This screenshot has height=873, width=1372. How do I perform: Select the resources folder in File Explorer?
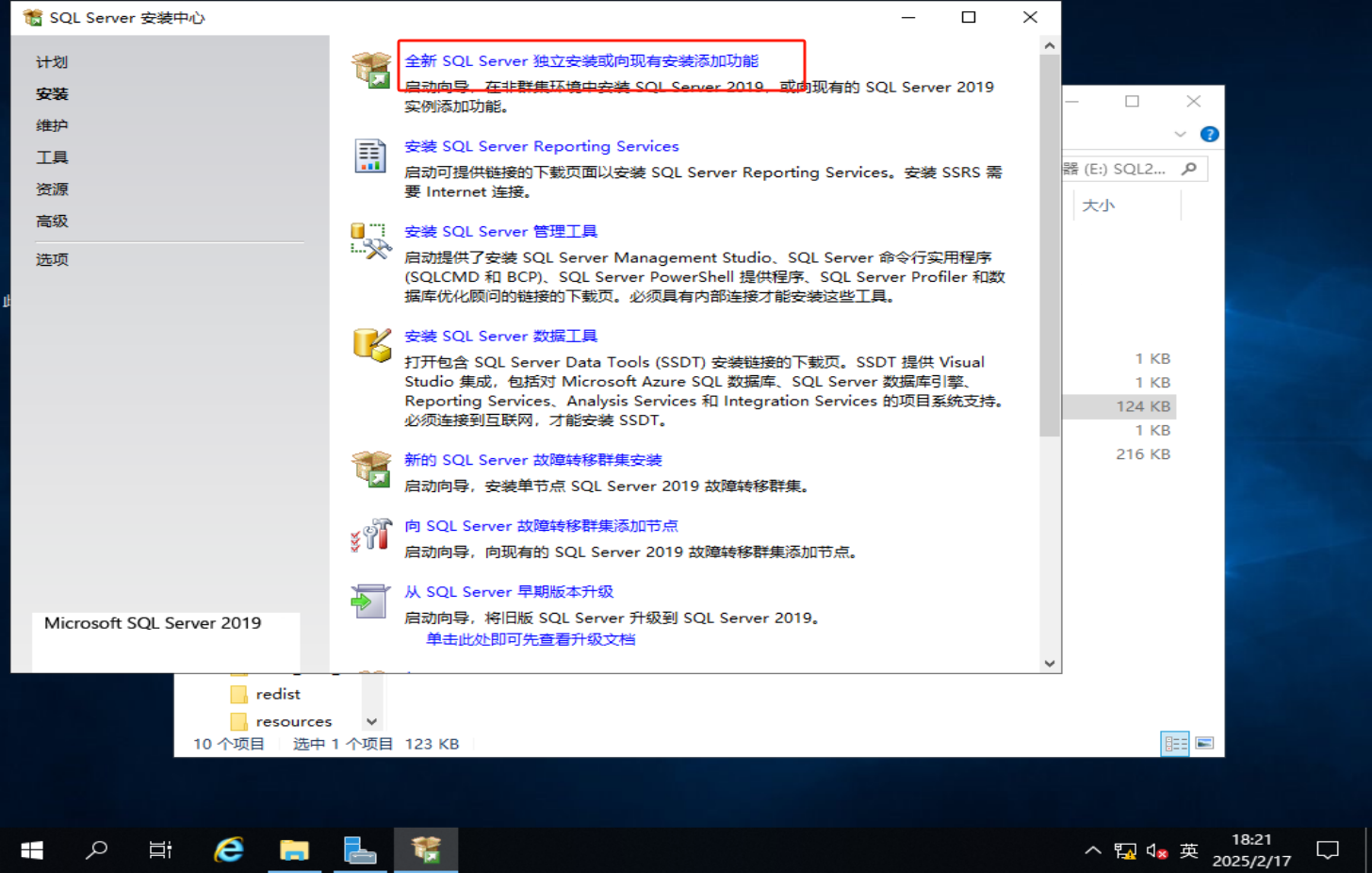[x=281, y=719]
